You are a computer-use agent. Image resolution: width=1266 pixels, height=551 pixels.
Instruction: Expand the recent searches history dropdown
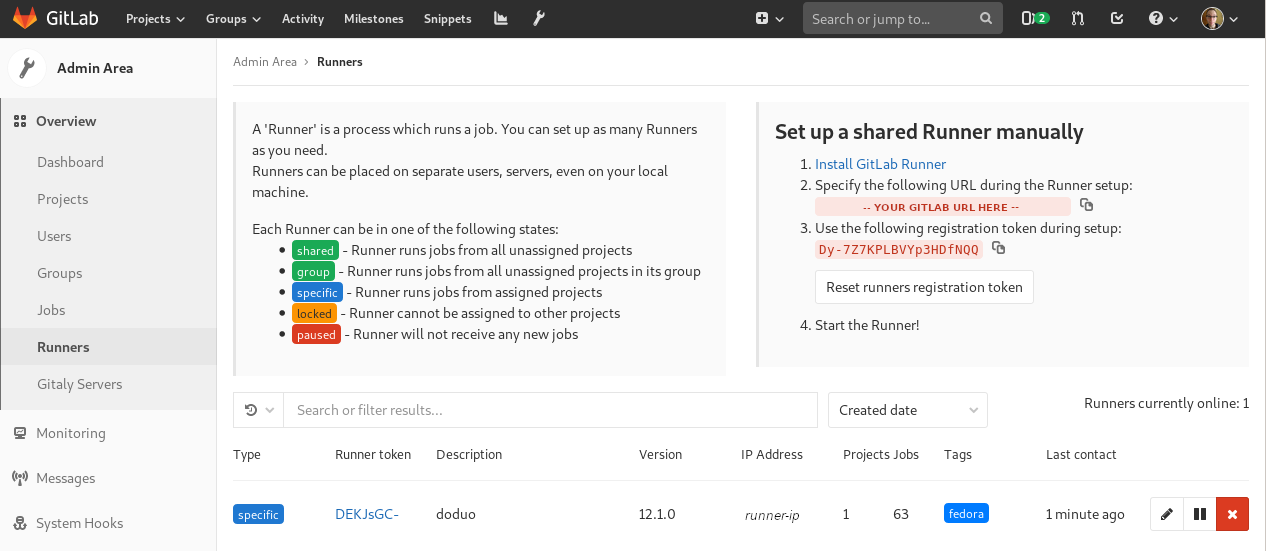[258, 410]
